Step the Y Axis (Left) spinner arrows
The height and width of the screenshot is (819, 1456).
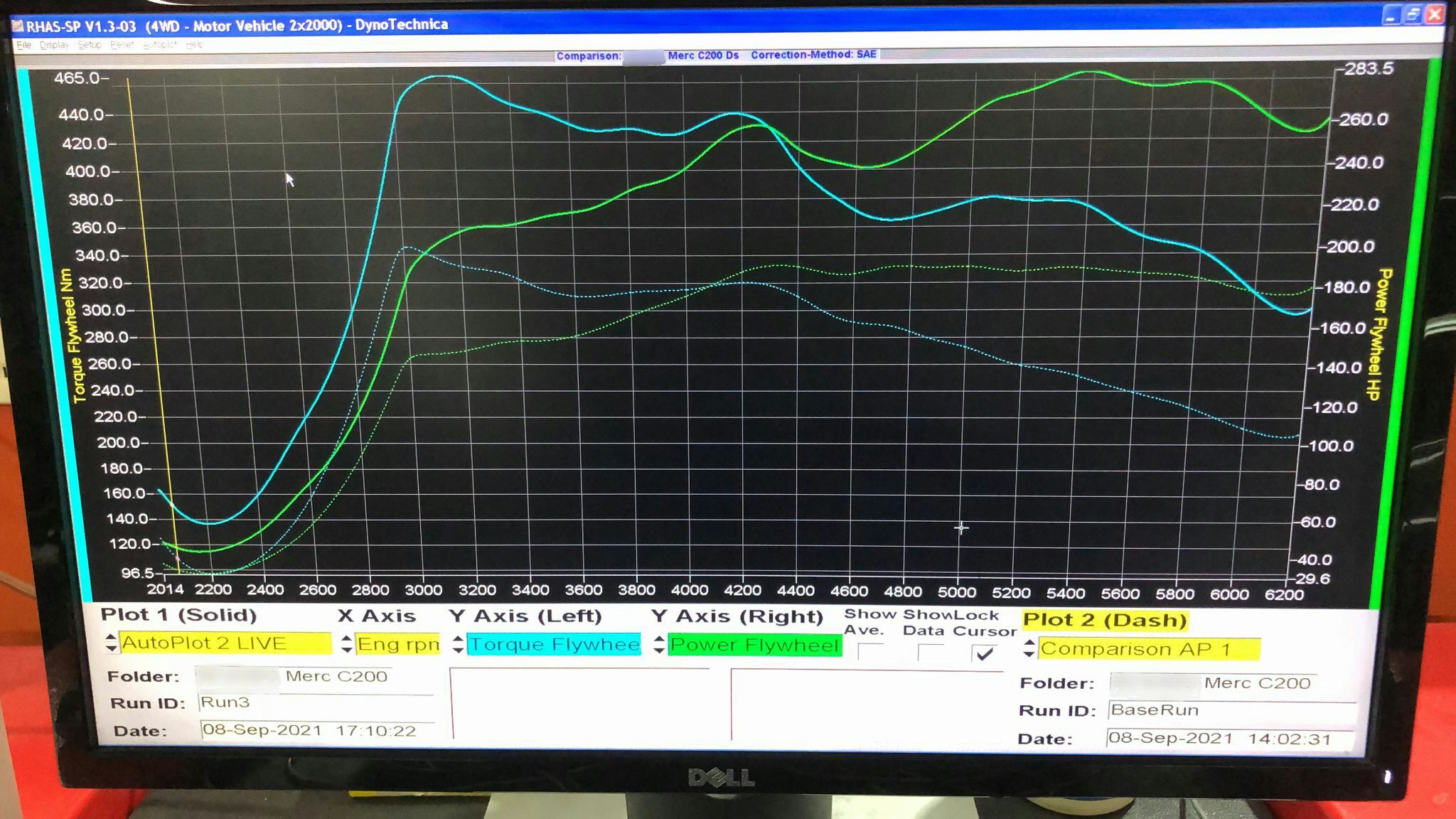coord(458,645)
